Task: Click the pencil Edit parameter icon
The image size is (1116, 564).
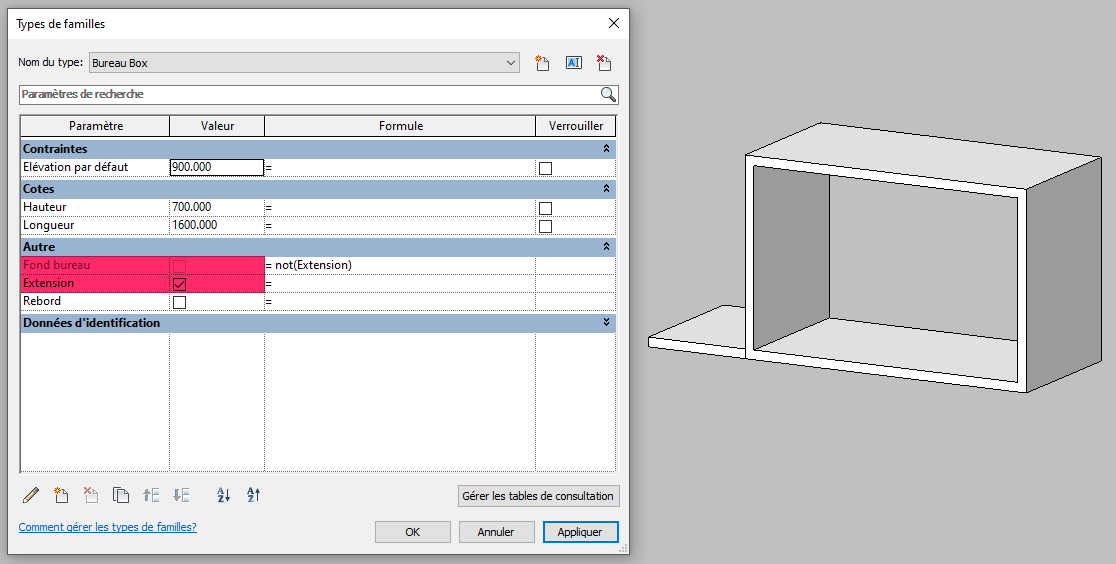Action: 31,494
